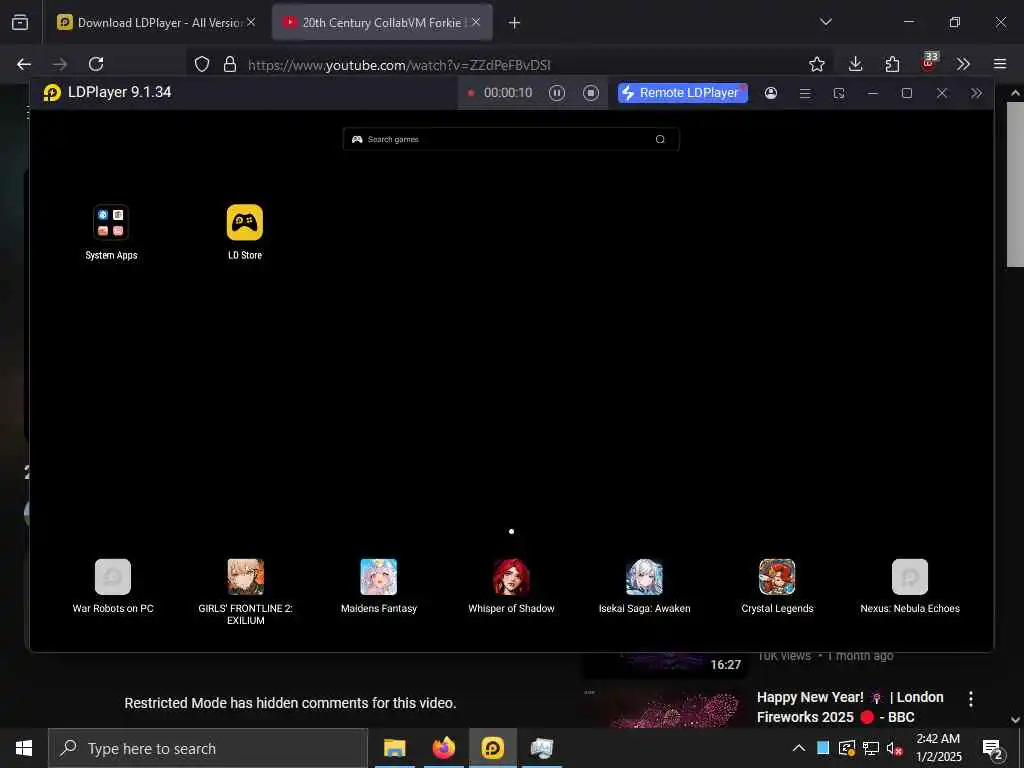Click the 16:27 video thumbnail
This screenshot has width=1024, height=768.
click(665, 665)
